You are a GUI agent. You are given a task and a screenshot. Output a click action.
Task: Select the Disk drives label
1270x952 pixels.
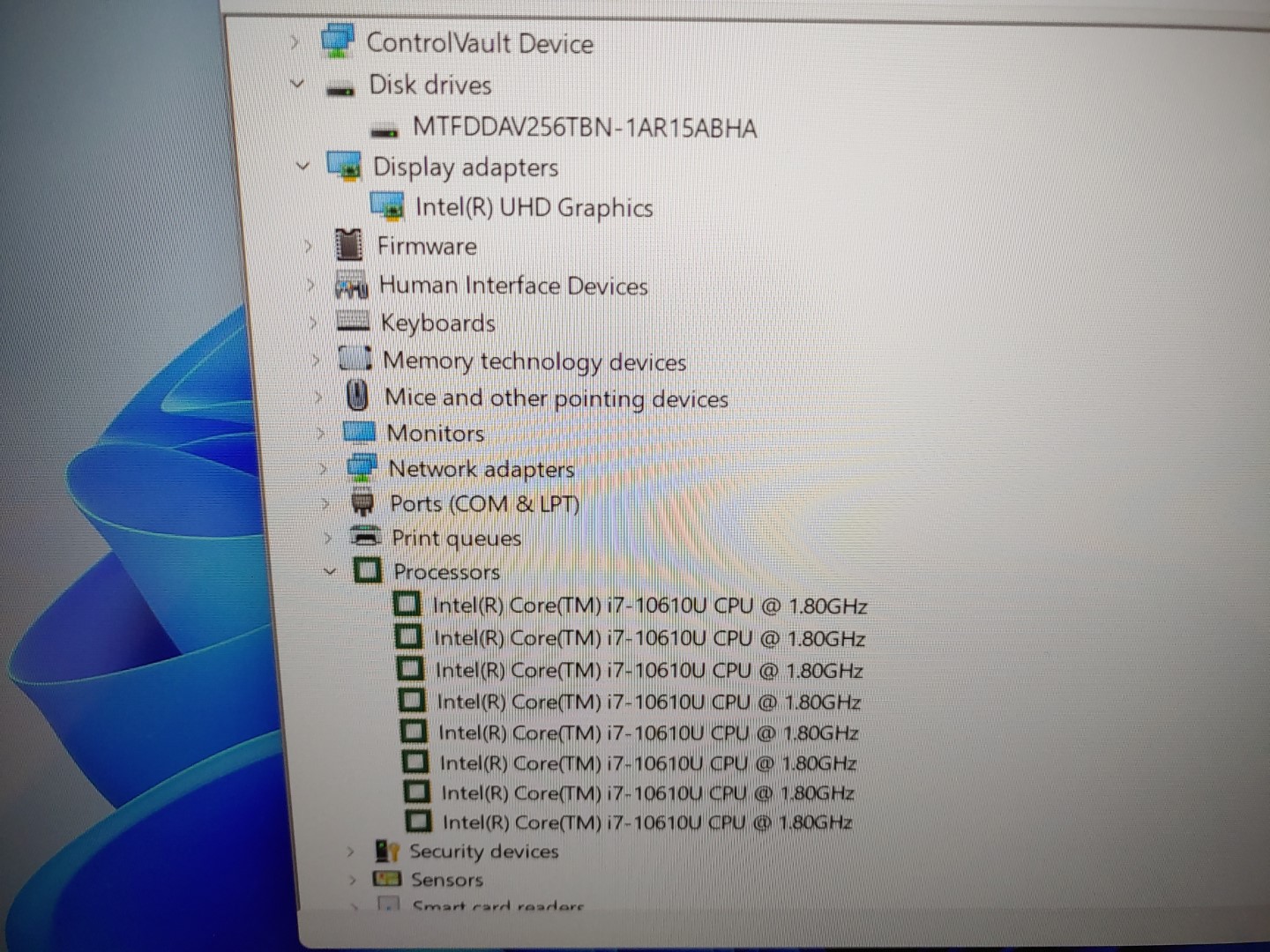tap(430, 85)
